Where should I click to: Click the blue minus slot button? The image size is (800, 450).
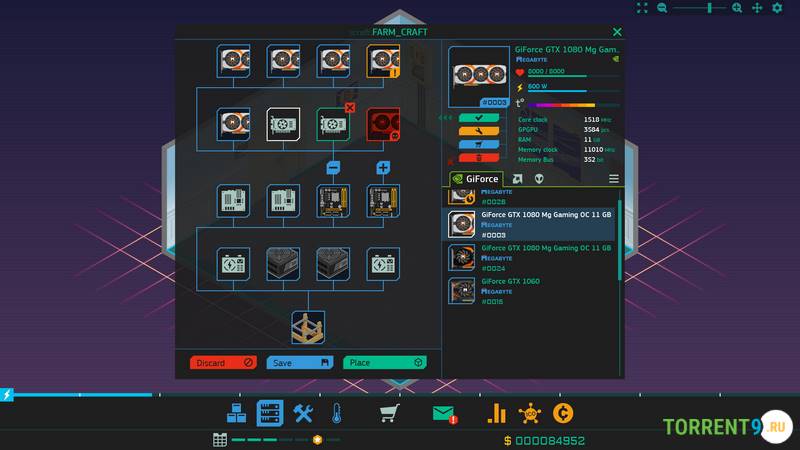334,168
